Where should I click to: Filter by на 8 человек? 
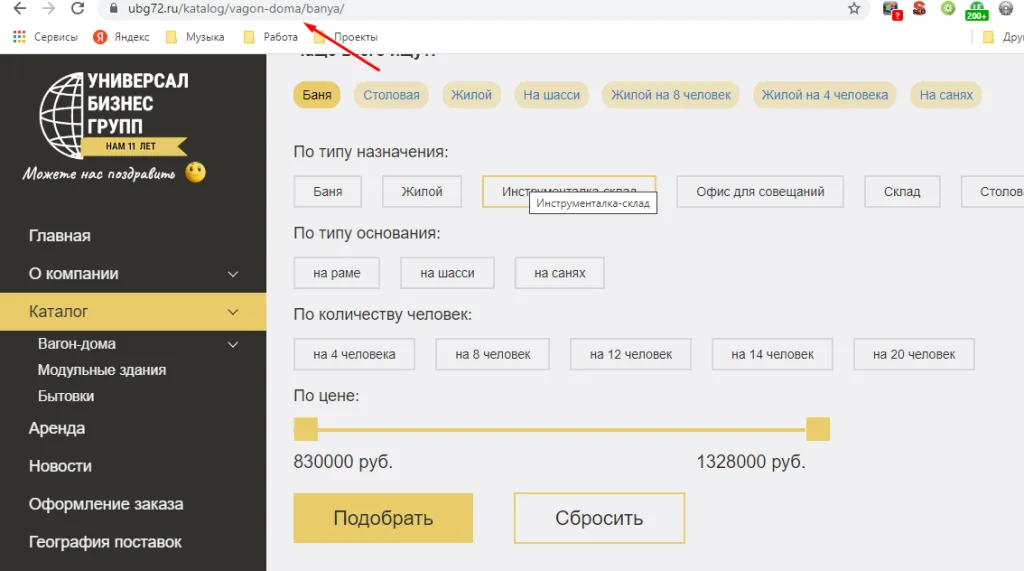tap(492, 354)
